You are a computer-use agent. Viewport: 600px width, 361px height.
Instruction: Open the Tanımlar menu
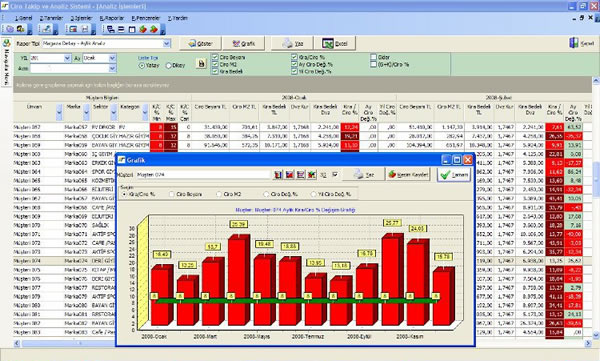51,18
